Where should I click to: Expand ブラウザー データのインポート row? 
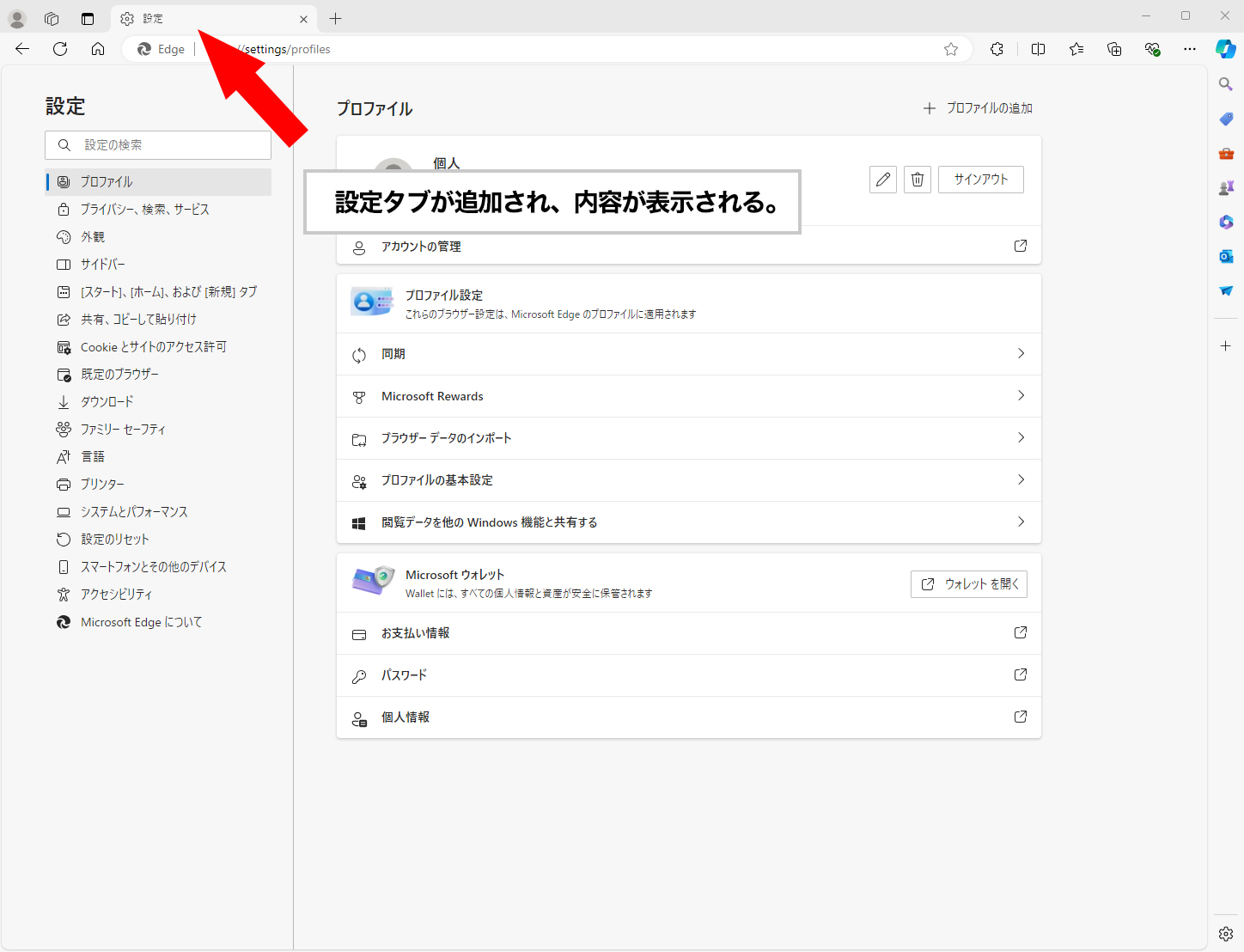(x=689, y=438)
